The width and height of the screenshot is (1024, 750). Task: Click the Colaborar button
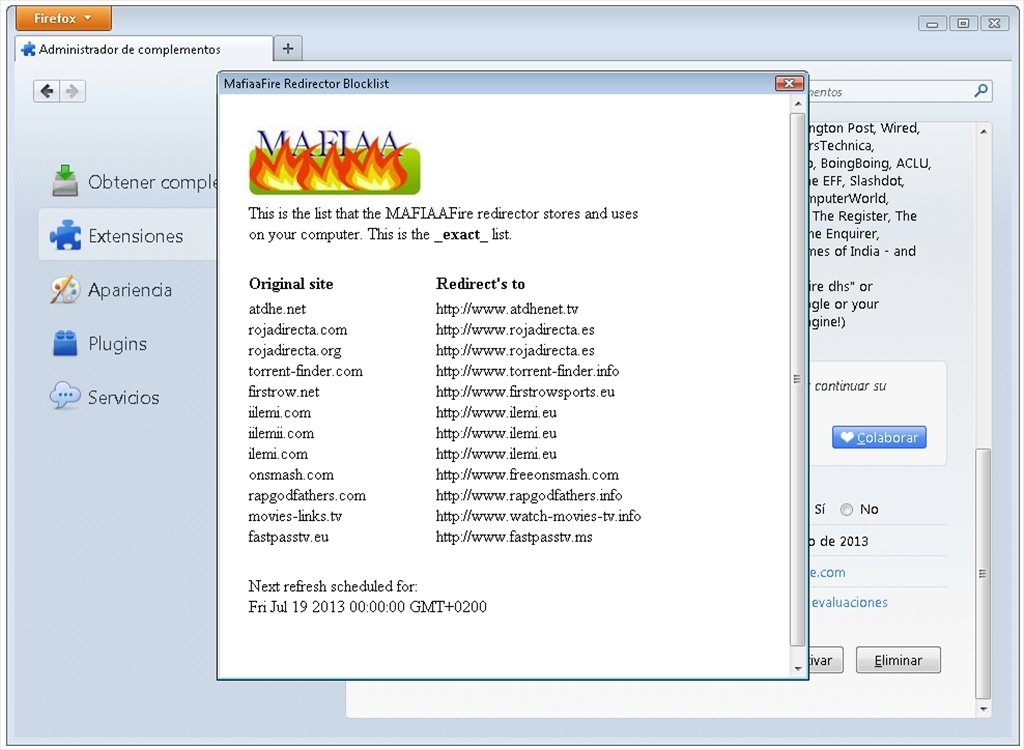pos(879,437)
